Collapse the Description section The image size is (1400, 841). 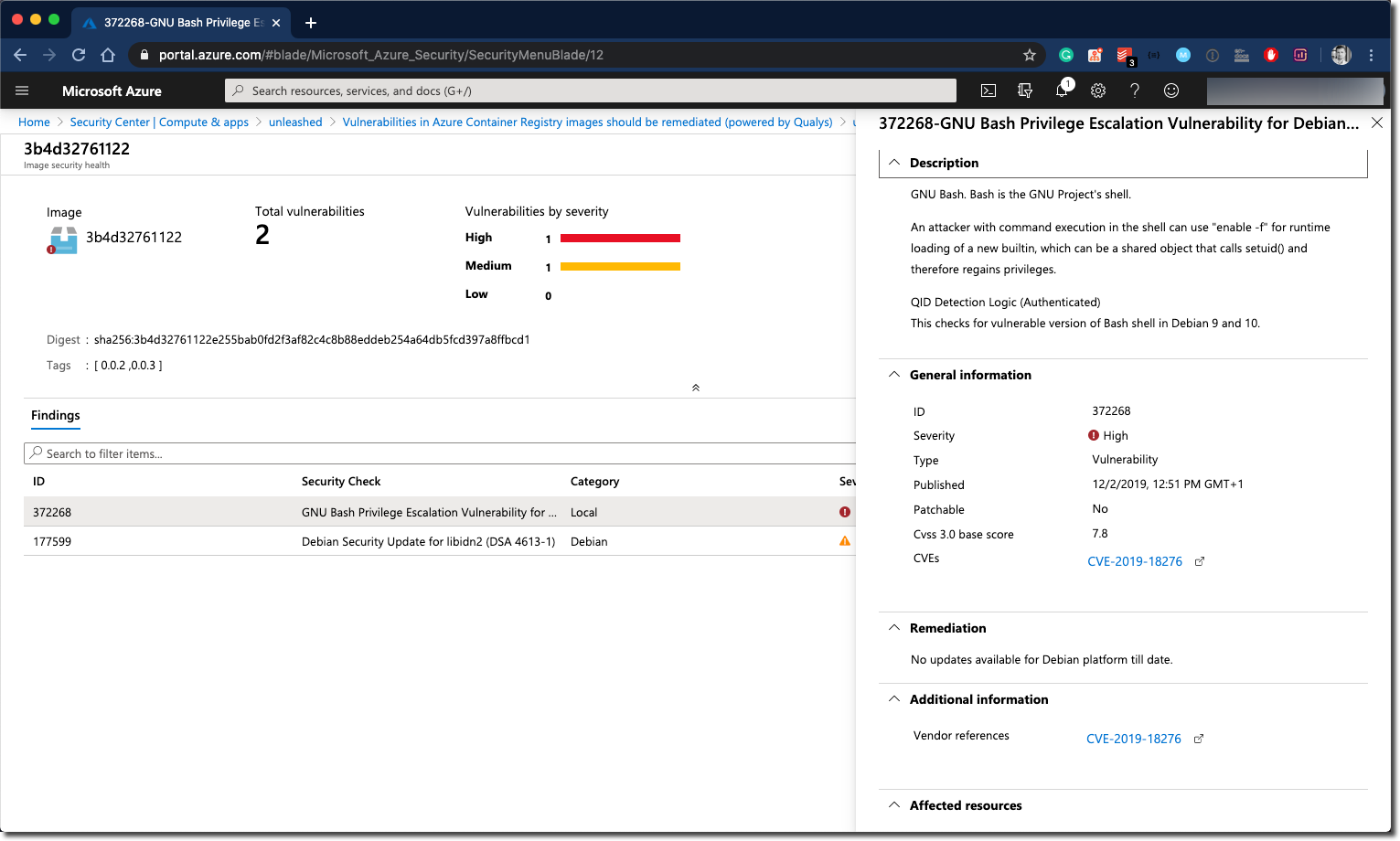[894, 162]
